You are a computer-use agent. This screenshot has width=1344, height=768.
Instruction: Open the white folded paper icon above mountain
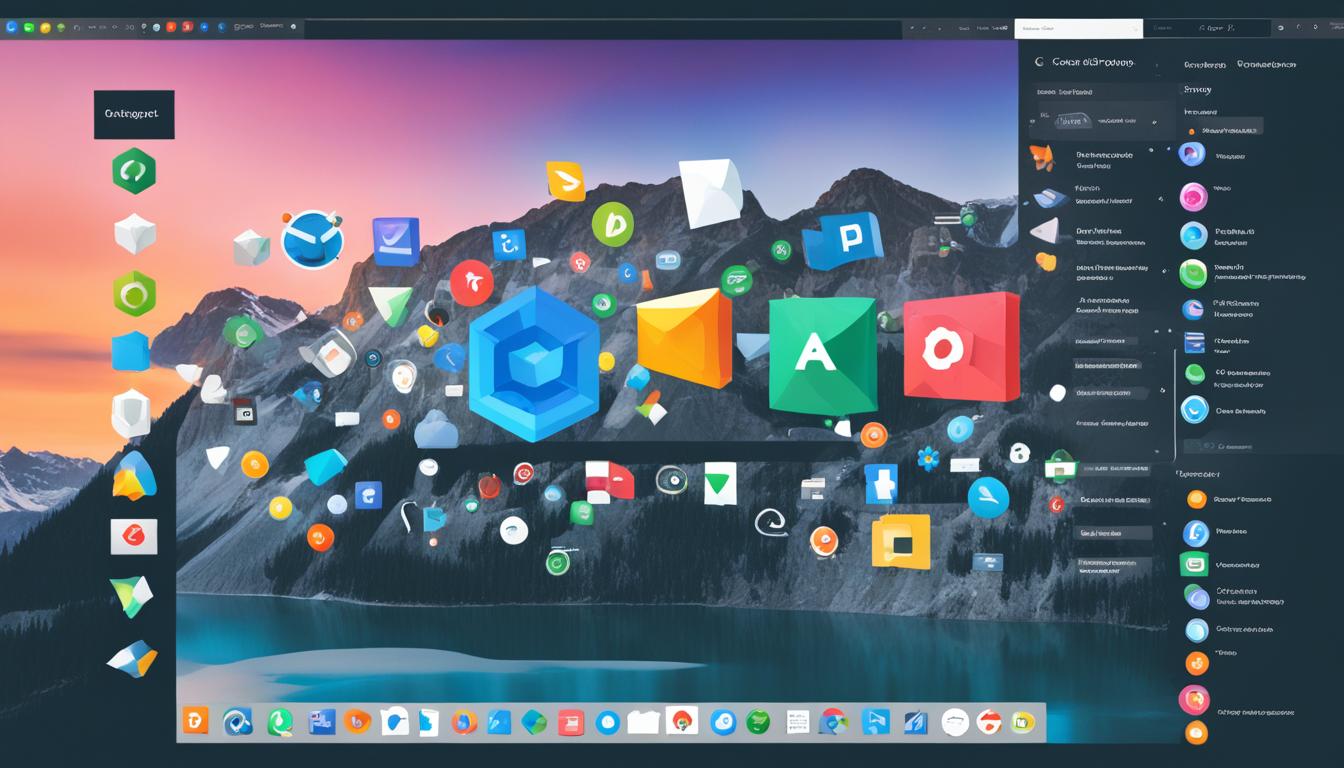[x=711, y=191]
